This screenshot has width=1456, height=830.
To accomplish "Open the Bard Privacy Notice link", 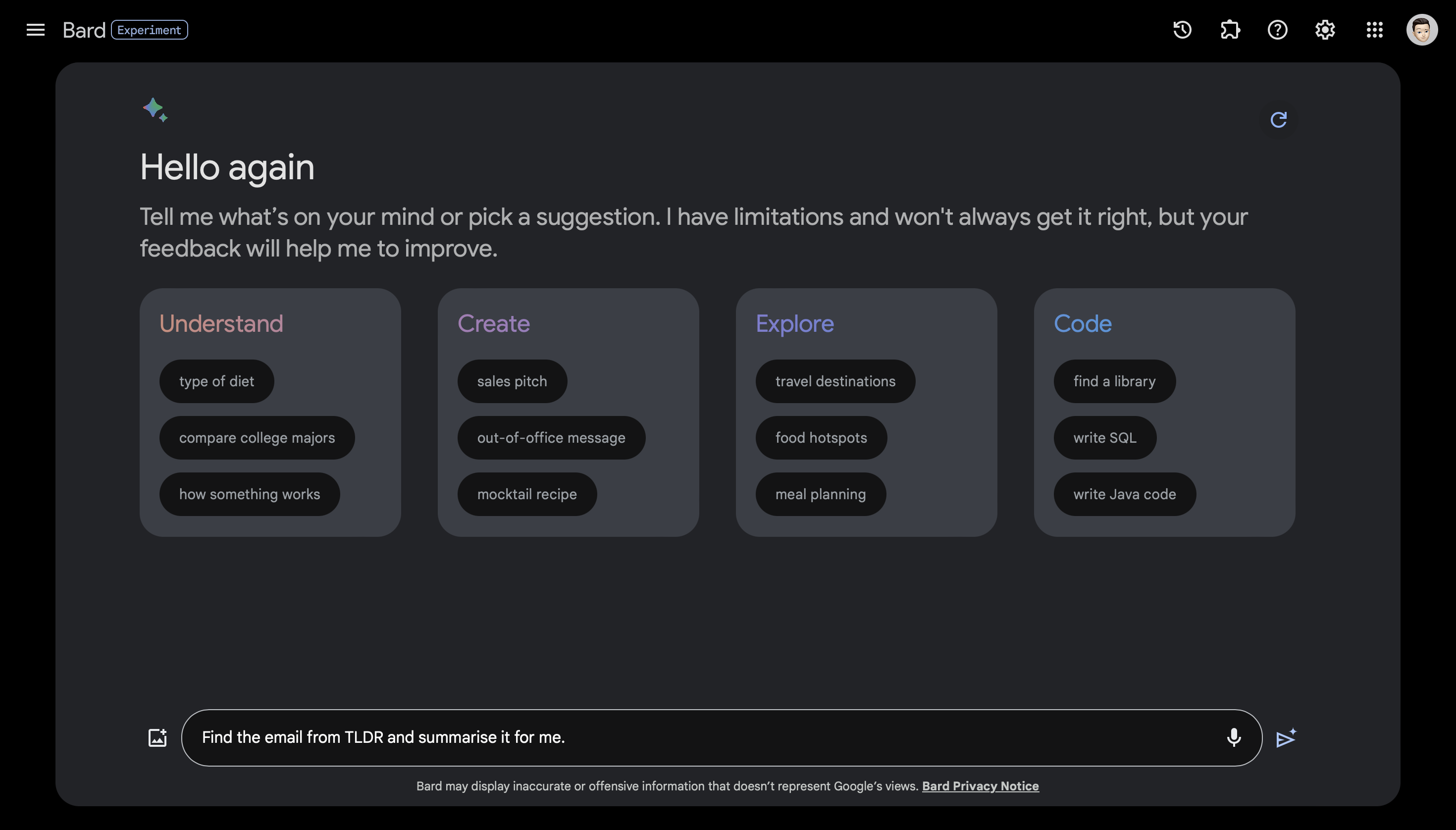I will (980, 786).
